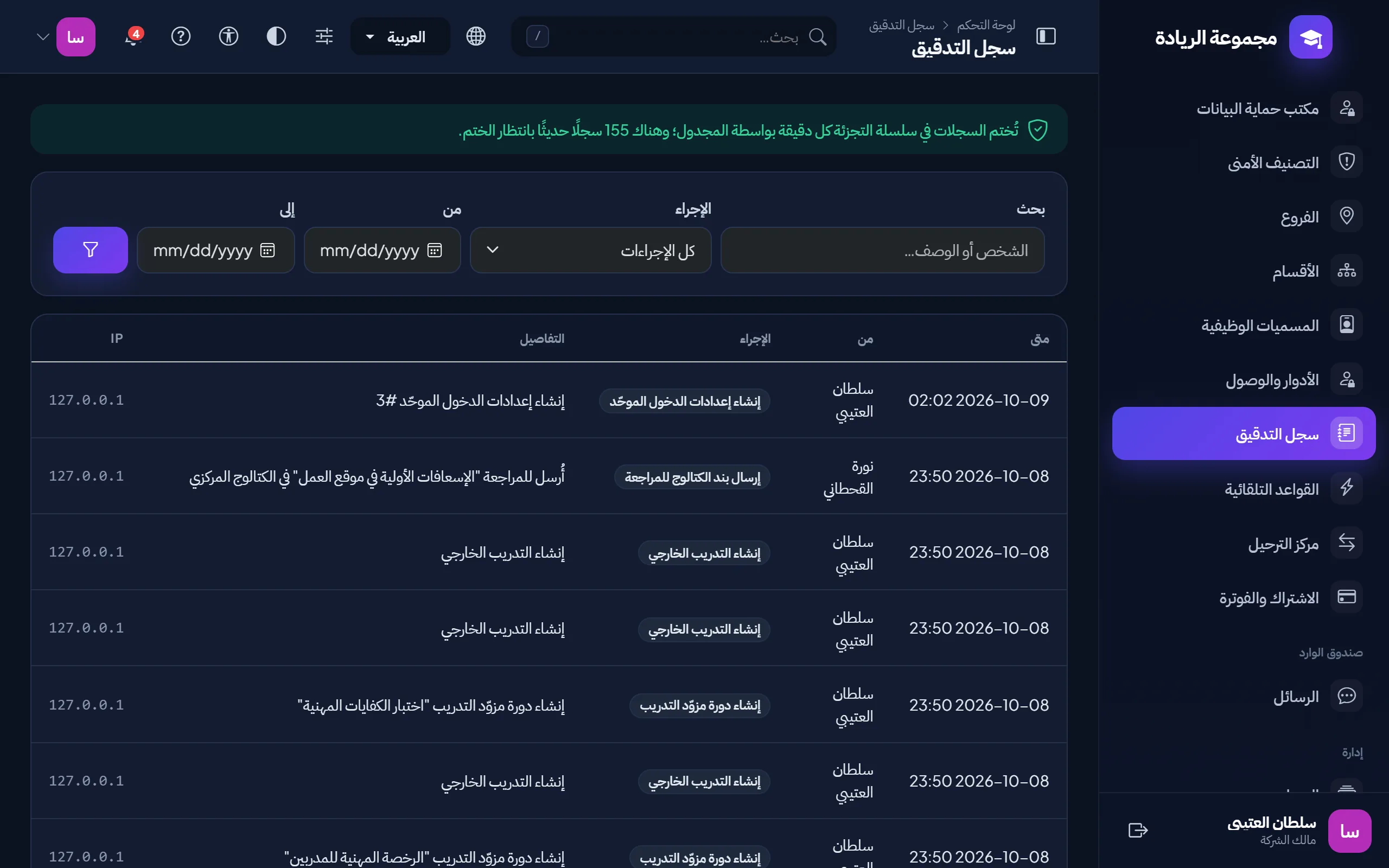Viewport: 1389px width, 868px height.
Task: Click the المسميات الوظيفية badge icon
Action: point(1347,325)
